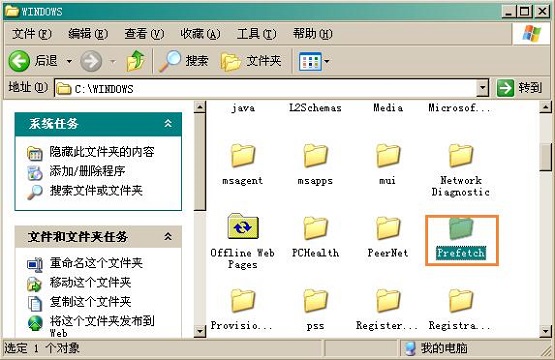The height and width of the screenshot is (360, 555).
Task: Click the file list scrollbar thumb
Action: pyautogui.click(x=545, y=157)
